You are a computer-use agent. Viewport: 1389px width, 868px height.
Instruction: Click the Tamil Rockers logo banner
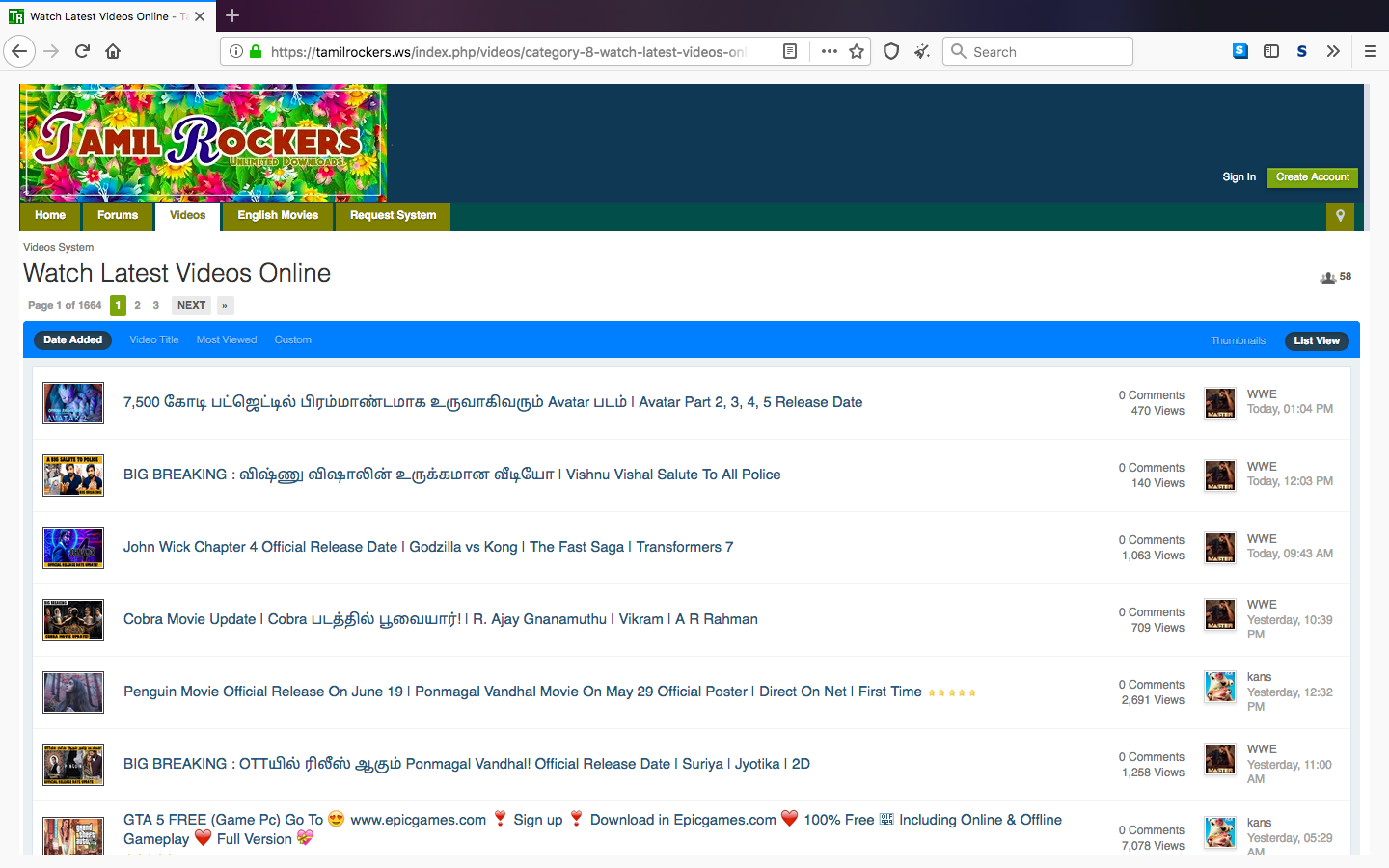coord(204,143)
